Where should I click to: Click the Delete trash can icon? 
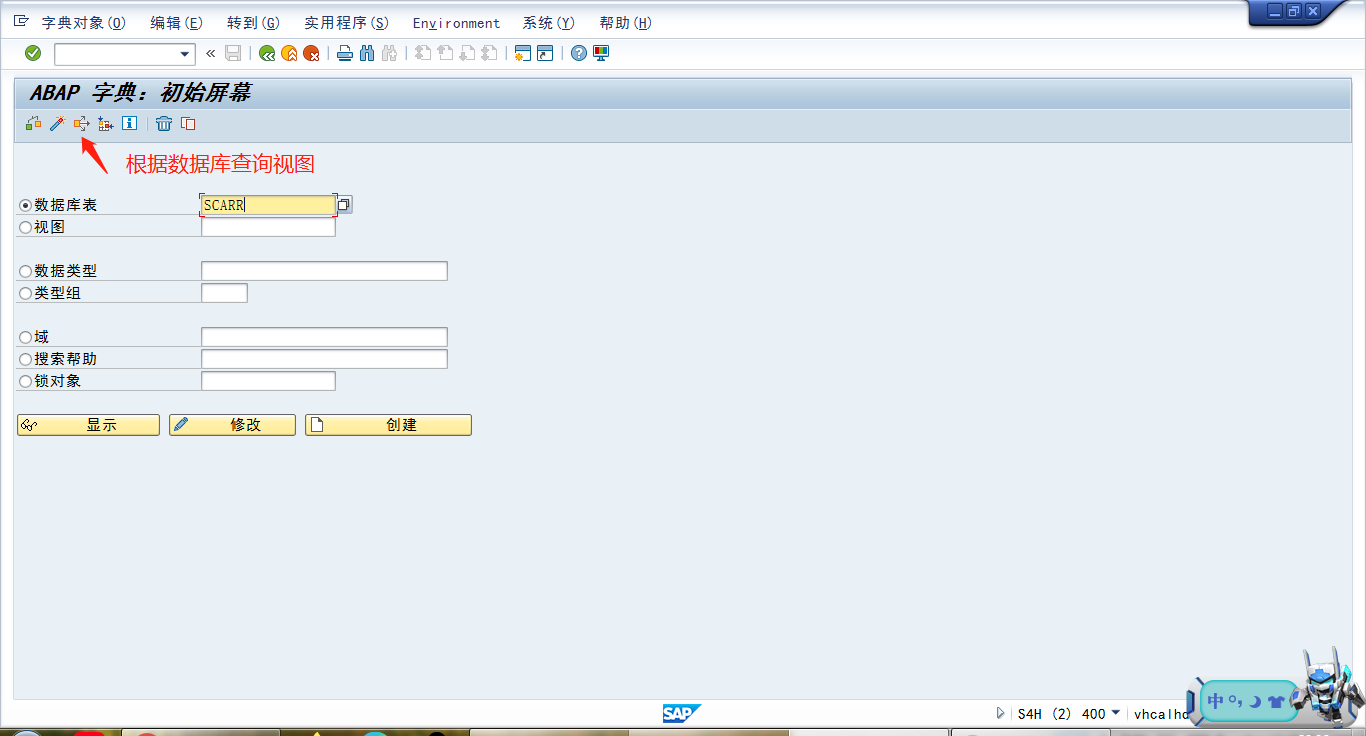click(164, 124)
